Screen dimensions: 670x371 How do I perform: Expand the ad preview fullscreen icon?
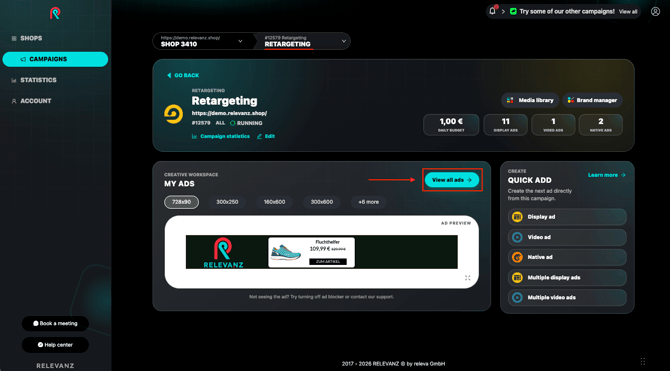point(467,278)
